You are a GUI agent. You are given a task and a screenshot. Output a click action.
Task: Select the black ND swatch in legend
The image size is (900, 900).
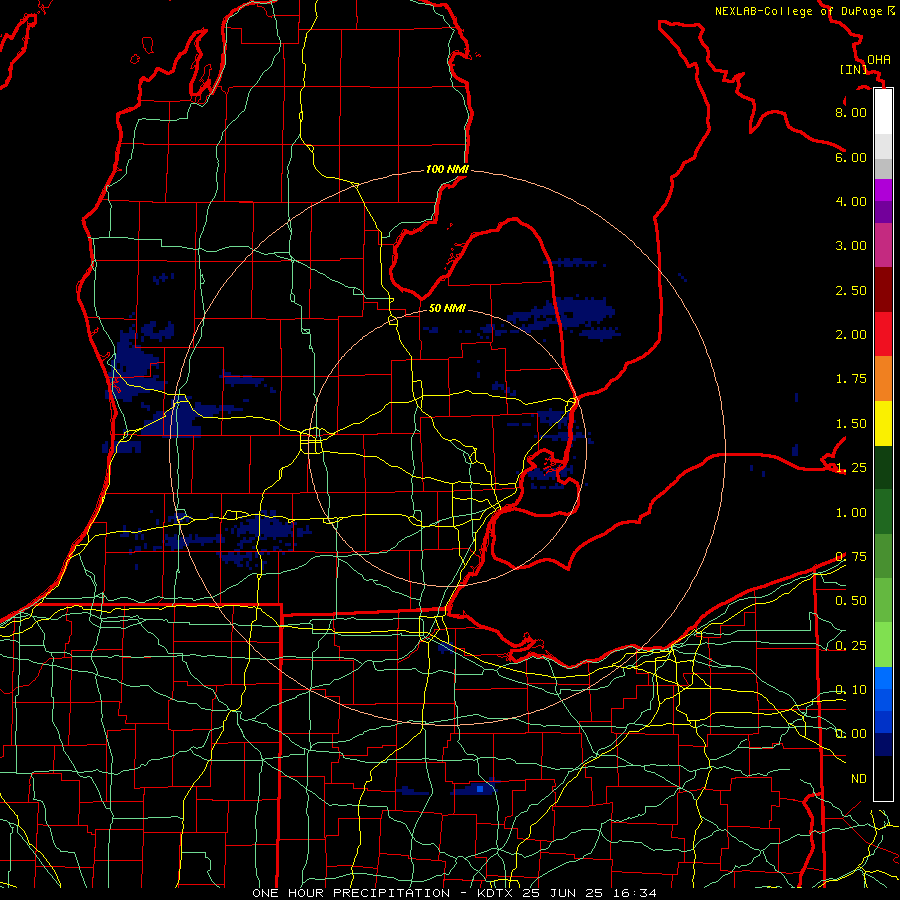coord(883,778)
